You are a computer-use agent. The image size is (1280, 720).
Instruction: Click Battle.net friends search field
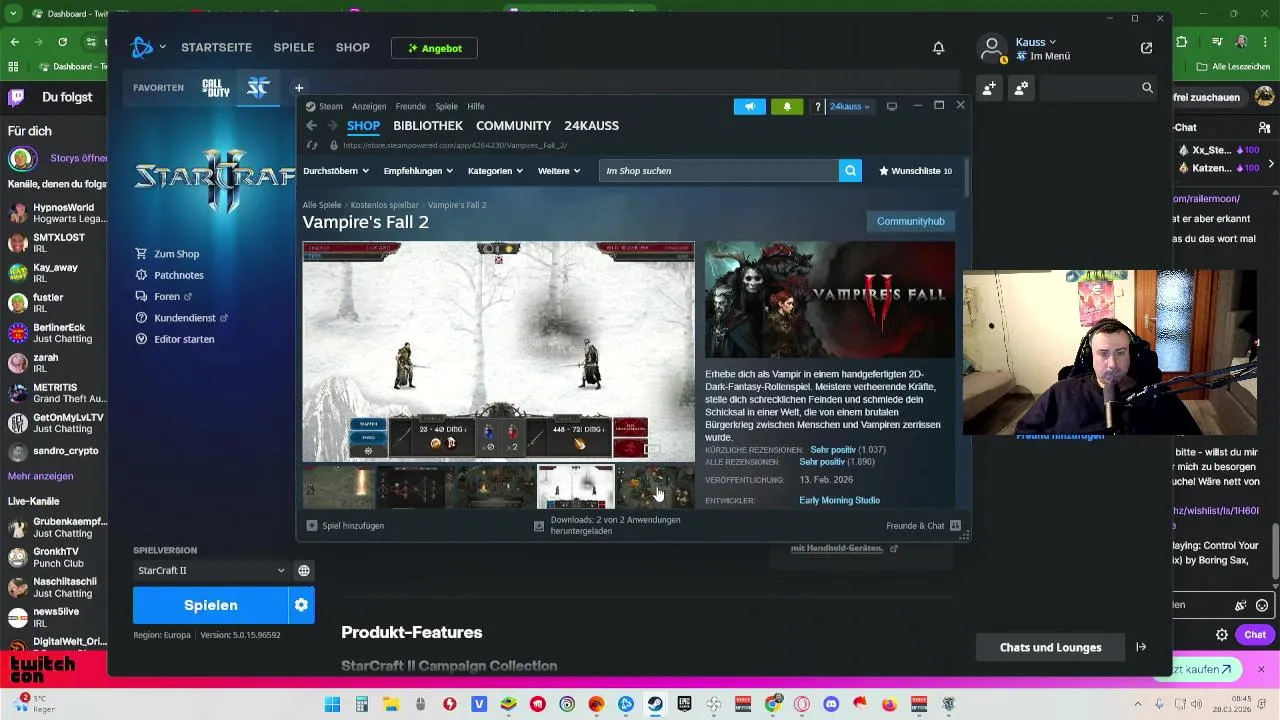(x=1100, y=88)
